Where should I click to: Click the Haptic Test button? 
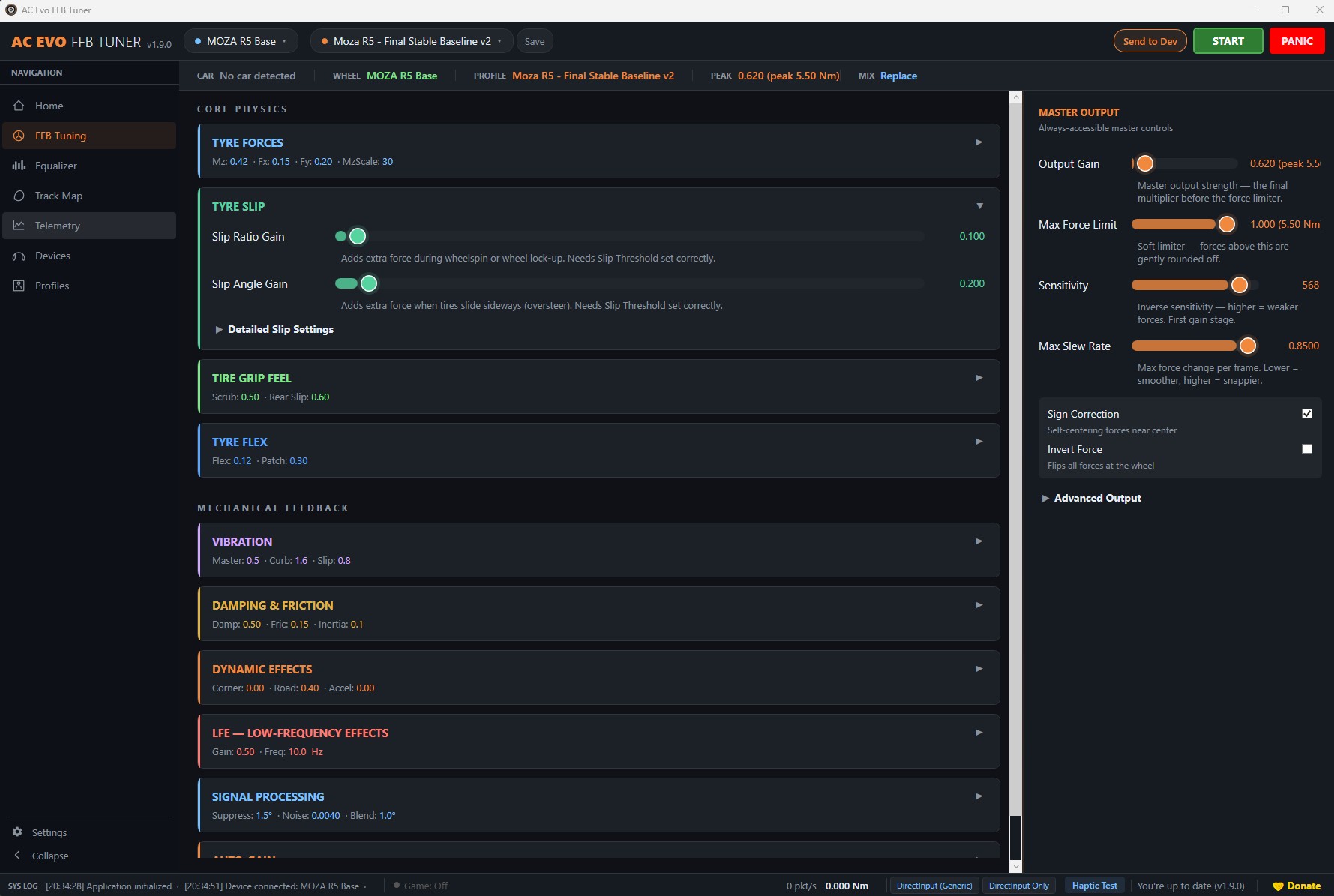pyautogui.click(x=1094, y=886)
